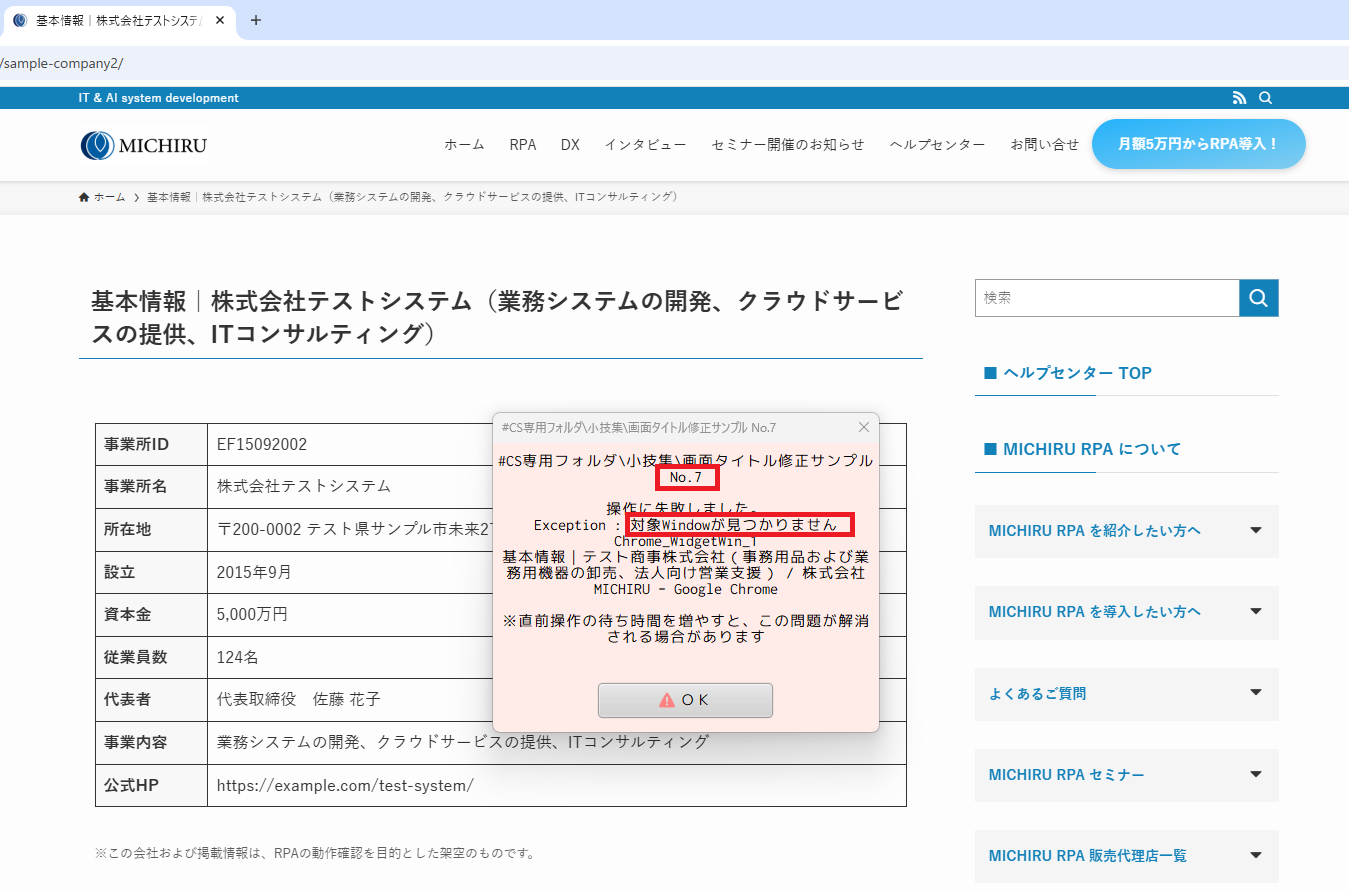Click the ホーム breadcrumb link
Image resolution: width=1349 pixels, height=890 pixels.
[109, 197]
